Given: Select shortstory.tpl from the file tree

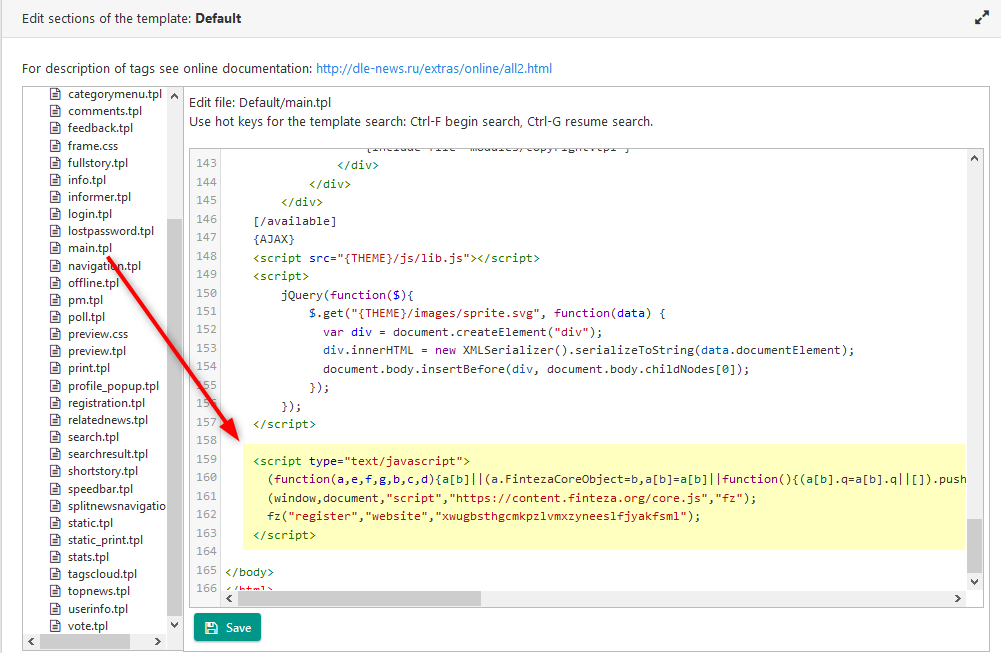Looking at the screenshot, I should pyautogui.click(x=102, y=471).
